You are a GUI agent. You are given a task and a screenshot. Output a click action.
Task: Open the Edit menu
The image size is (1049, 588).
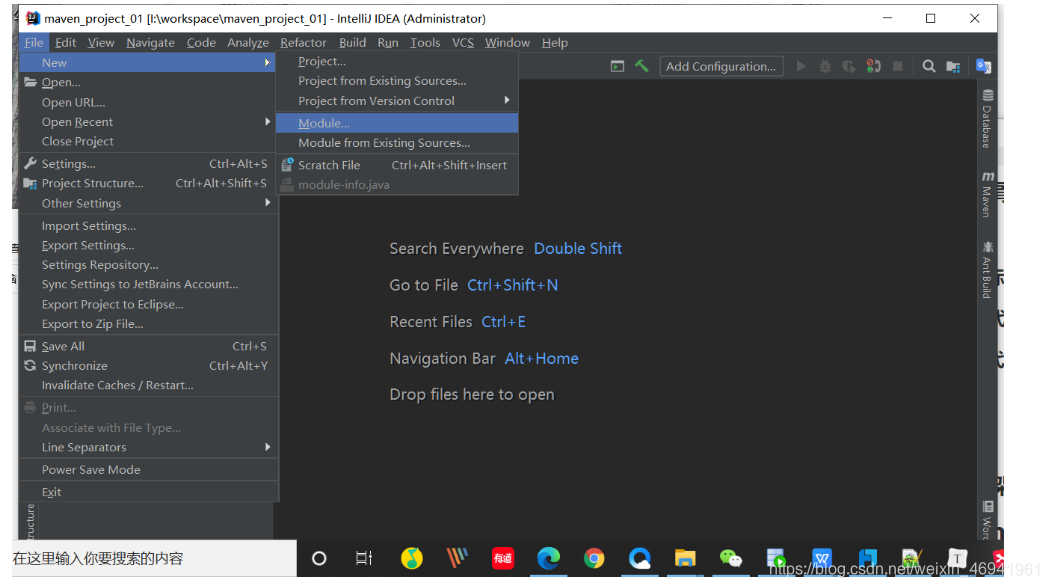tap(65, 42)
